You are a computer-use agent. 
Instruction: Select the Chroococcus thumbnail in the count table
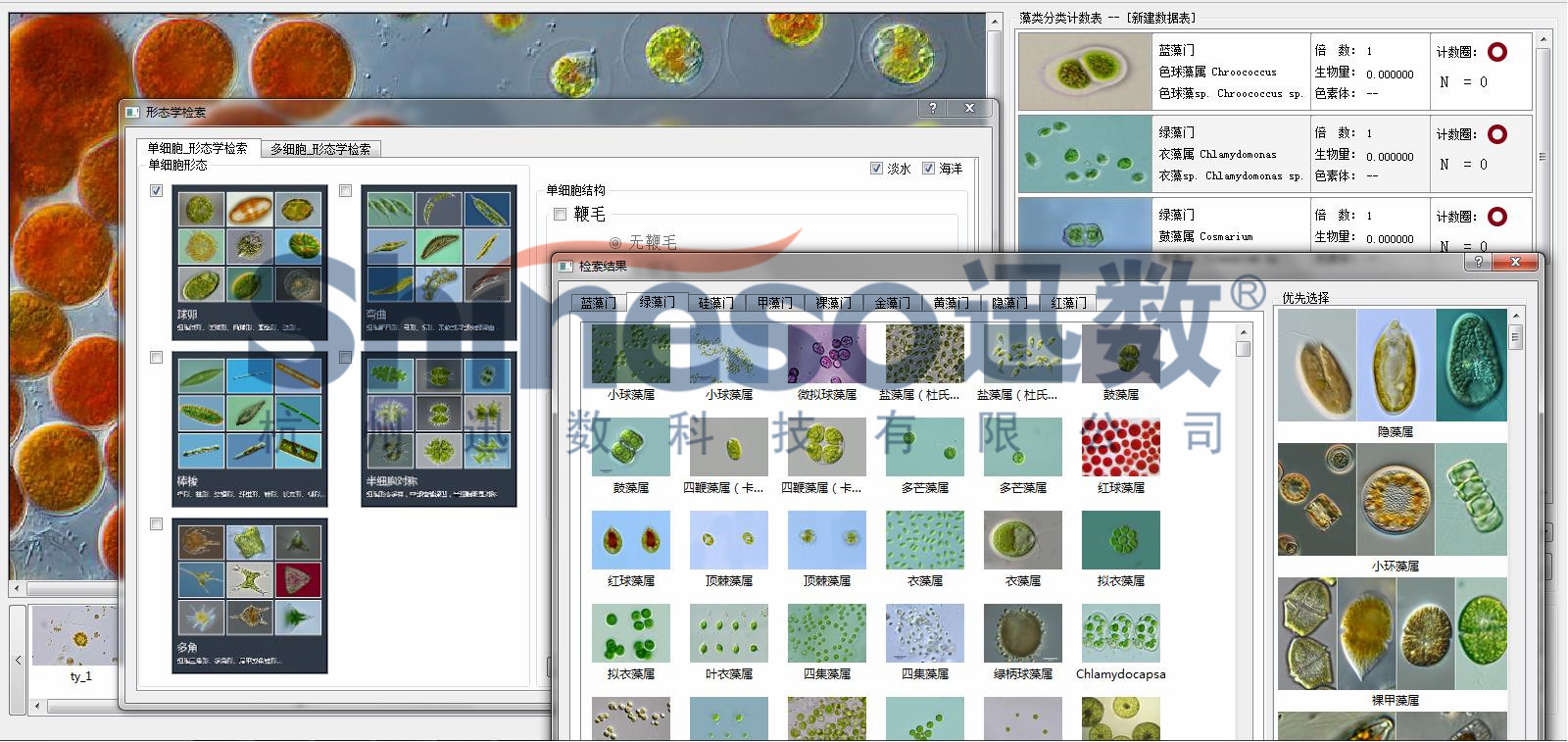(x=1086, y=72)
